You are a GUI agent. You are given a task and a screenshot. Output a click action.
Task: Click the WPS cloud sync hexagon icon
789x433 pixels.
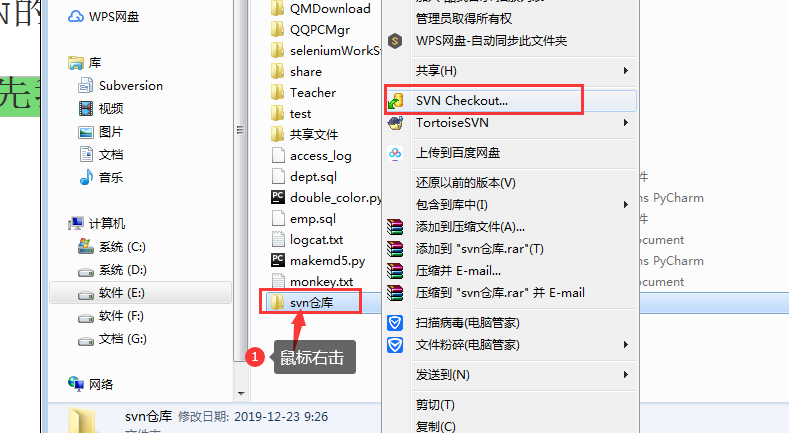tap(396, 41)
